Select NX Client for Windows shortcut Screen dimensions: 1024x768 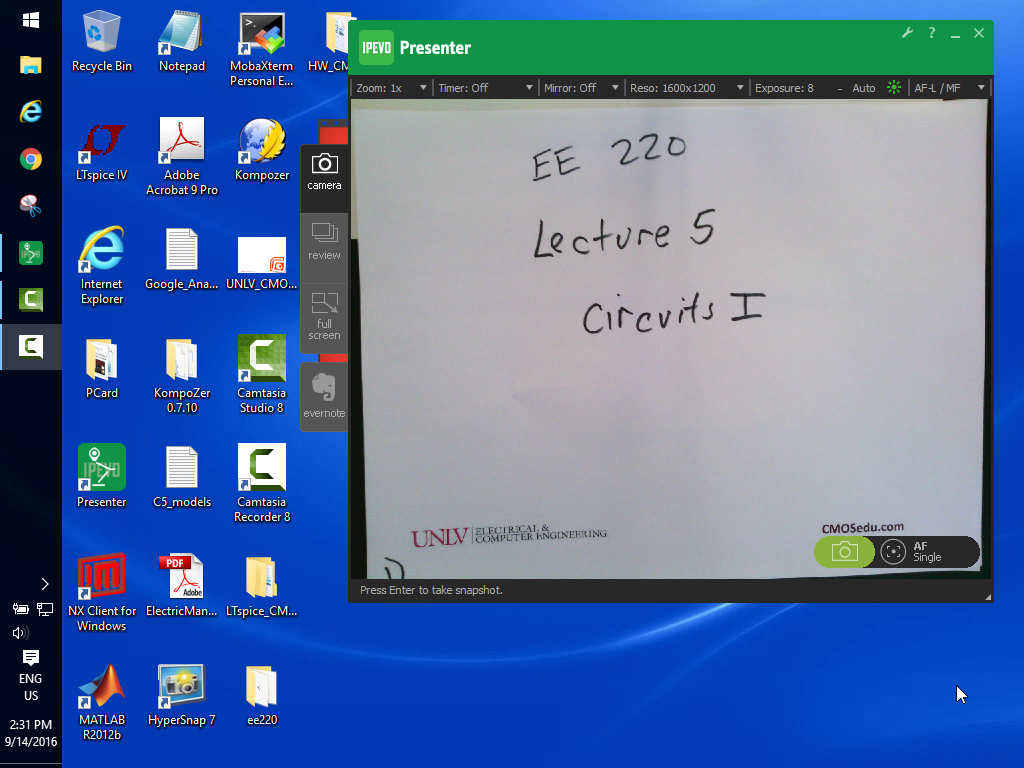(102, 593)
